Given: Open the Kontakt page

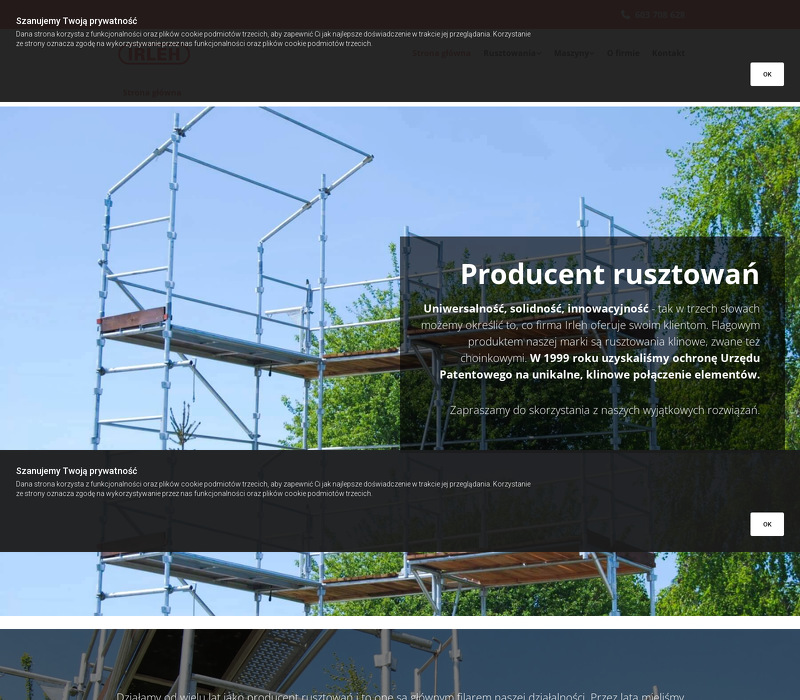Looking at the screenshot, I should 668,53.
